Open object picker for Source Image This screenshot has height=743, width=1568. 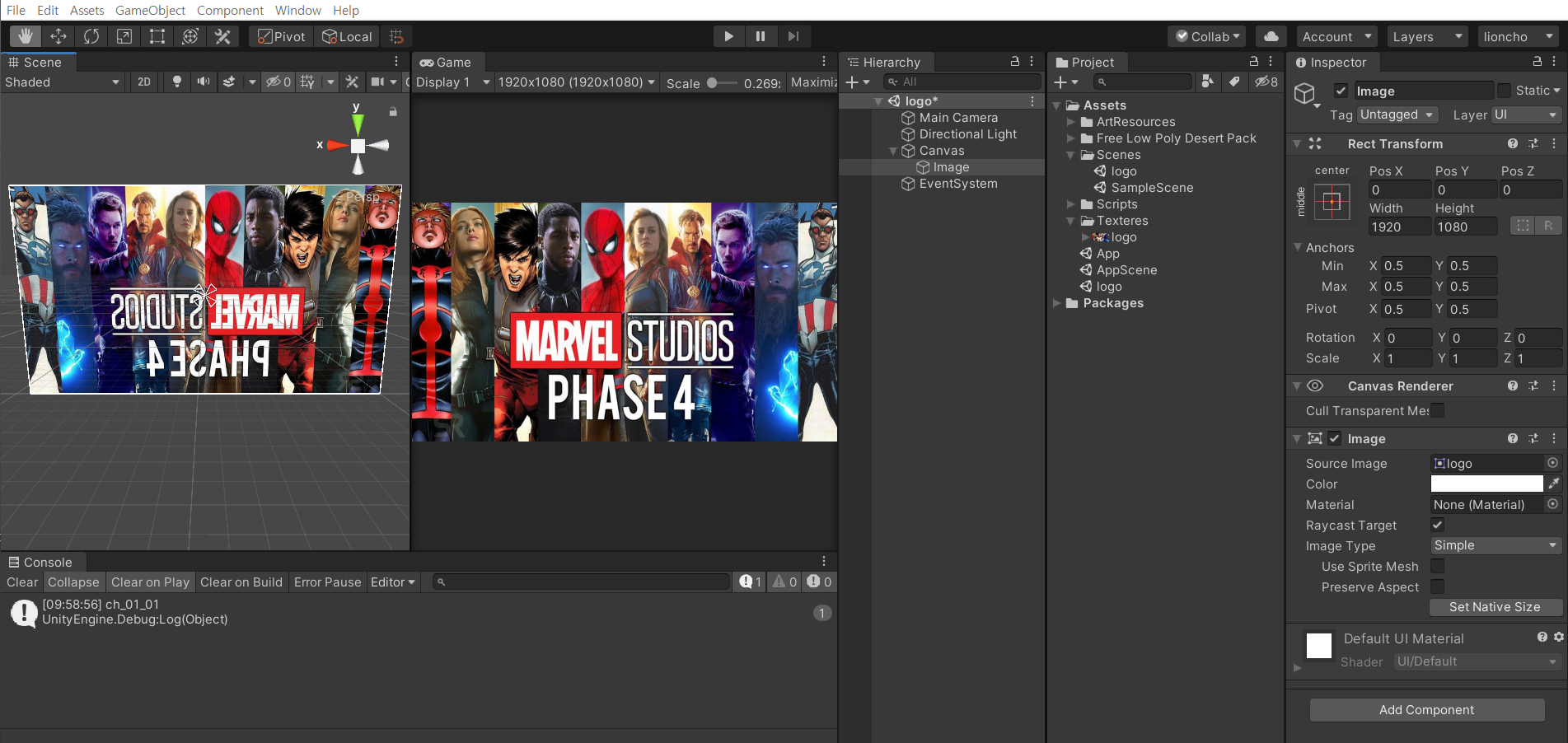coord(1552,463)
